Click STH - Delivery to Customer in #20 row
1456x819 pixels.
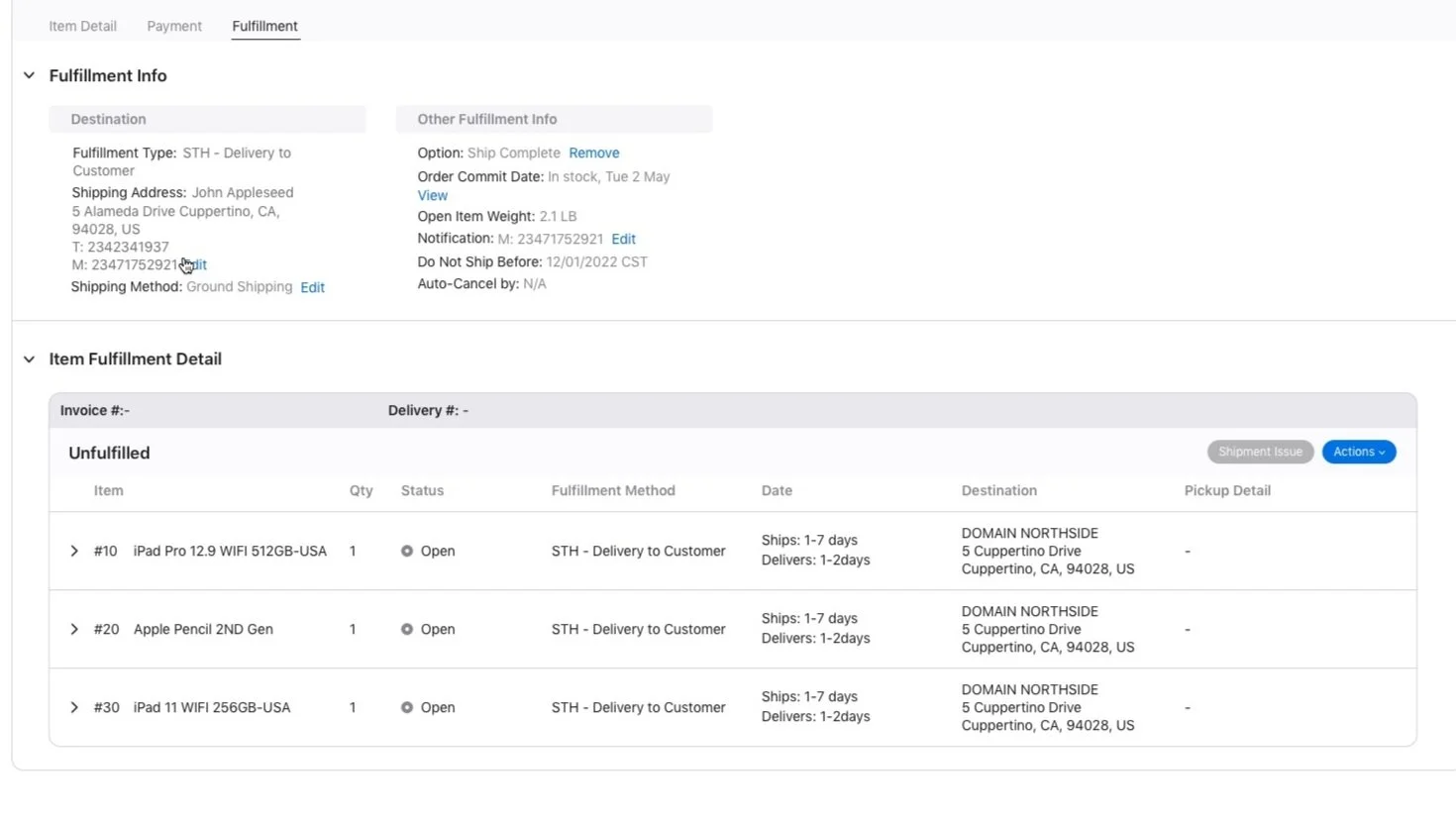tap(638, 629)
